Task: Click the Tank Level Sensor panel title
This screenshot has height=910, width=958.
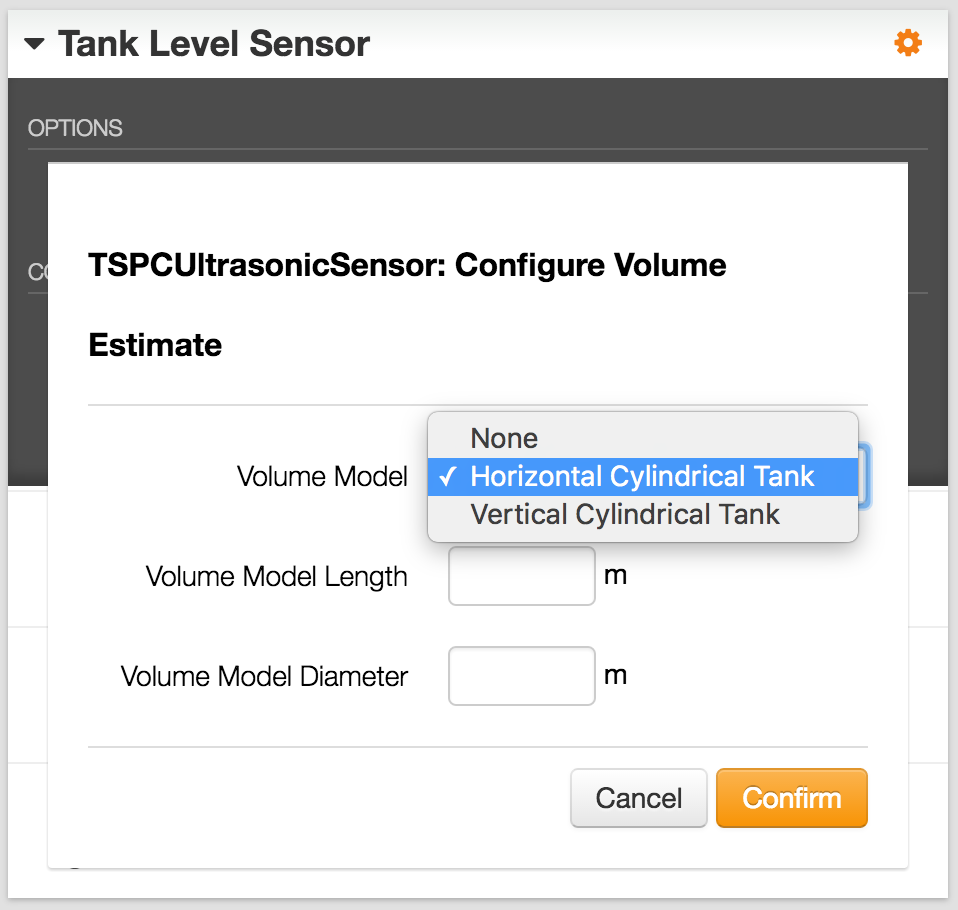Action: point(214,44)
